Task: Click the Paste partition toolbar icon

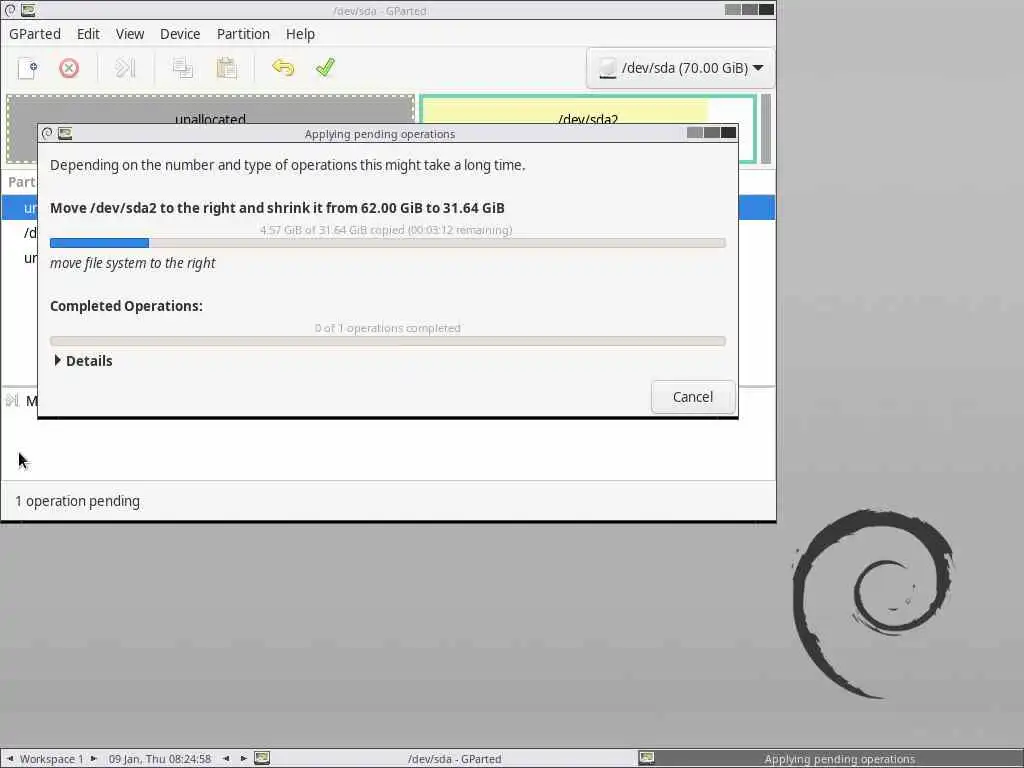Action: [x=227, y=68]
